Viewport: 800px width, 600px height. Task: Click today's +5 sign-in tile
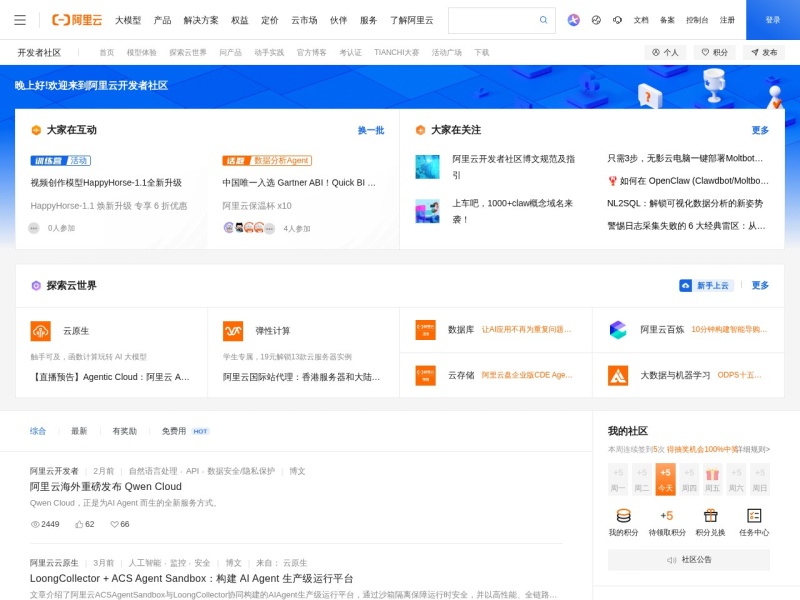pyautogui.click(x=665, y=479)
